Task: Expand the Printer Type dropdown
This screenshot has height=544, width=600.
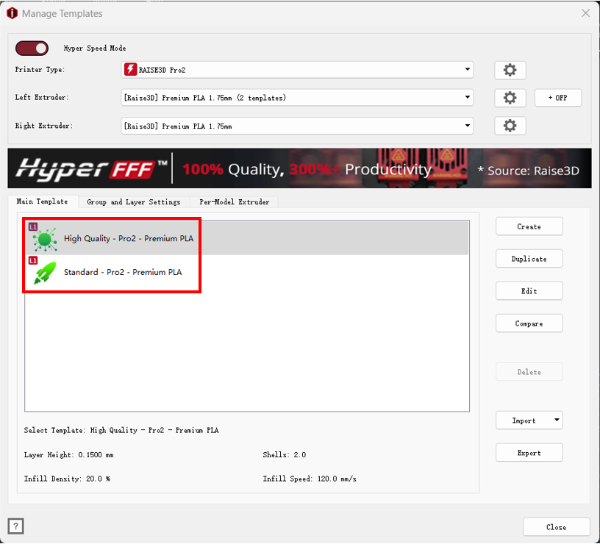Action: tap(467, 70)
